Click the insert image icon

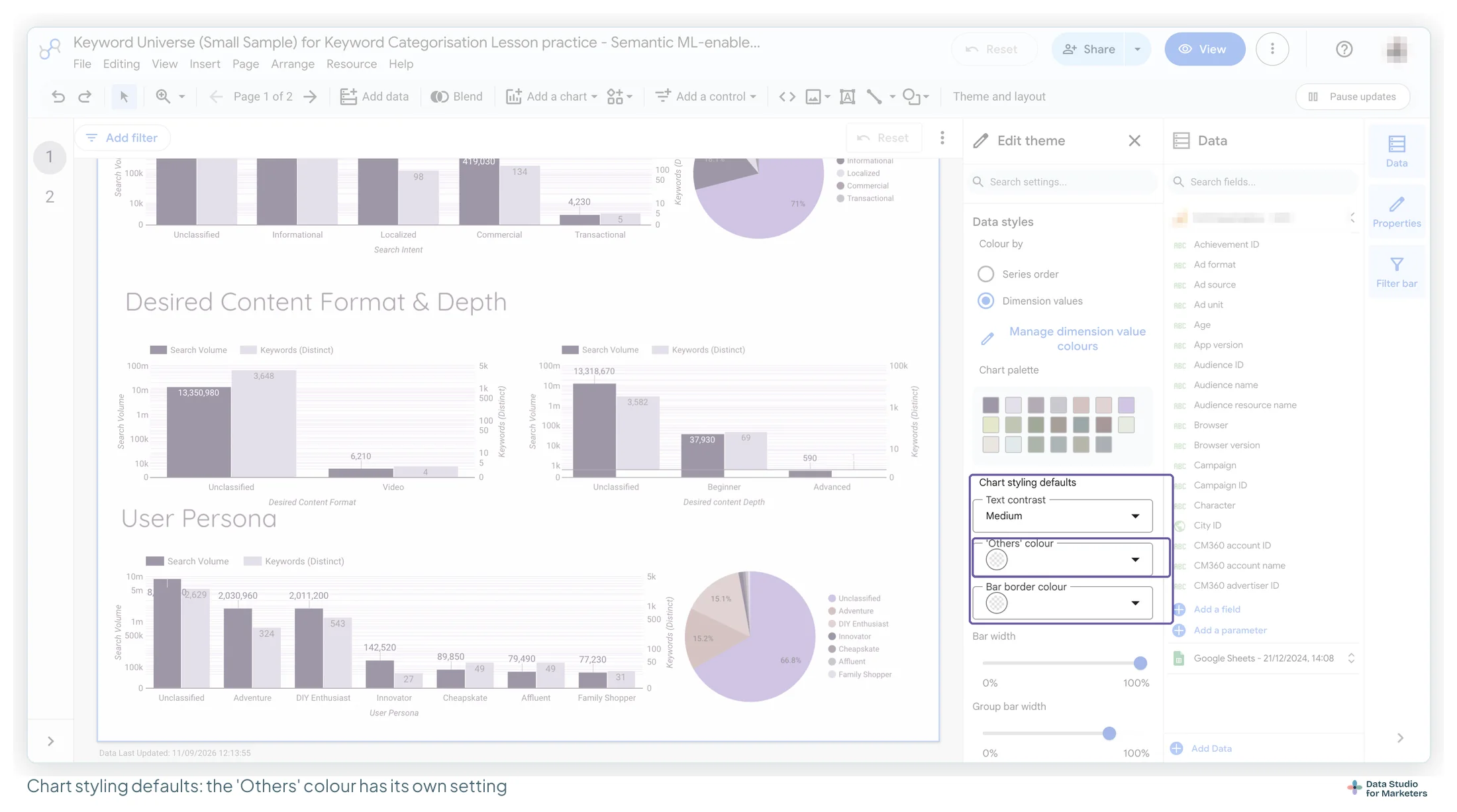(x=813, y=97)
